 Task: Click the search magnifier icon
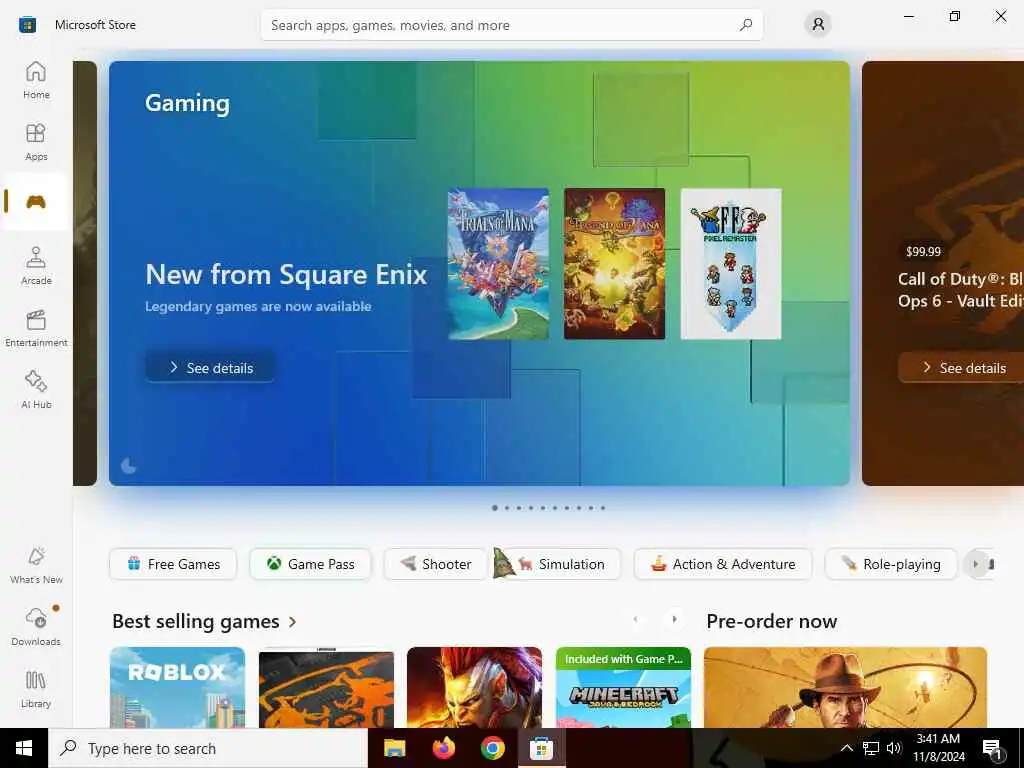click(746, 25)
